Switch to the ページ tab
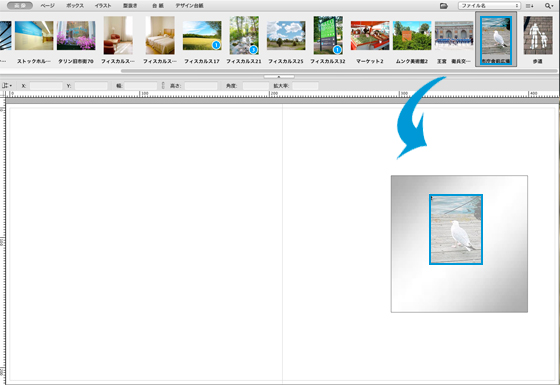560x385 pixels. (x=47, y=6)
